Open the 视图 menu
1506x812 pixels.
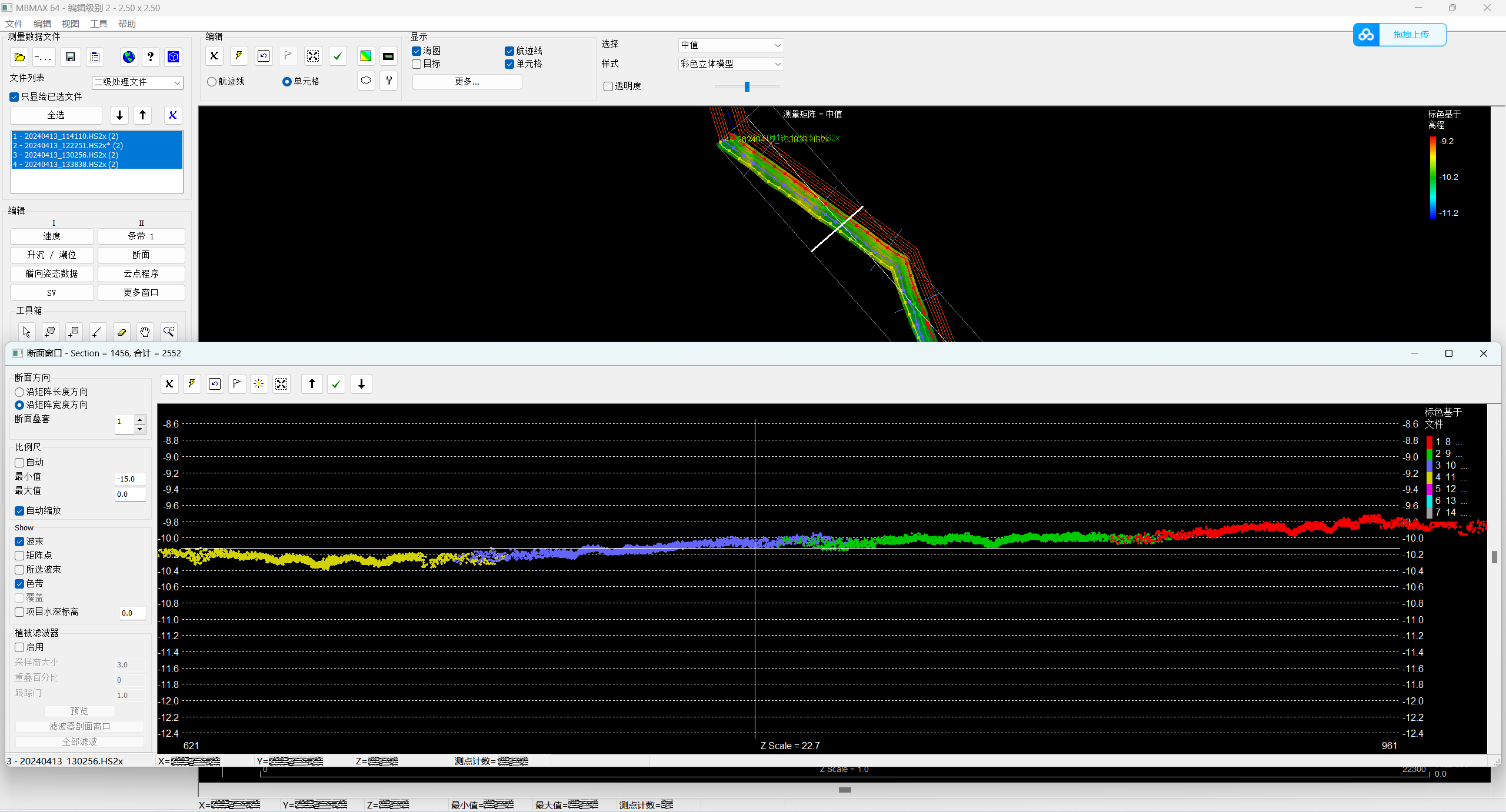(x=71, y=24)
